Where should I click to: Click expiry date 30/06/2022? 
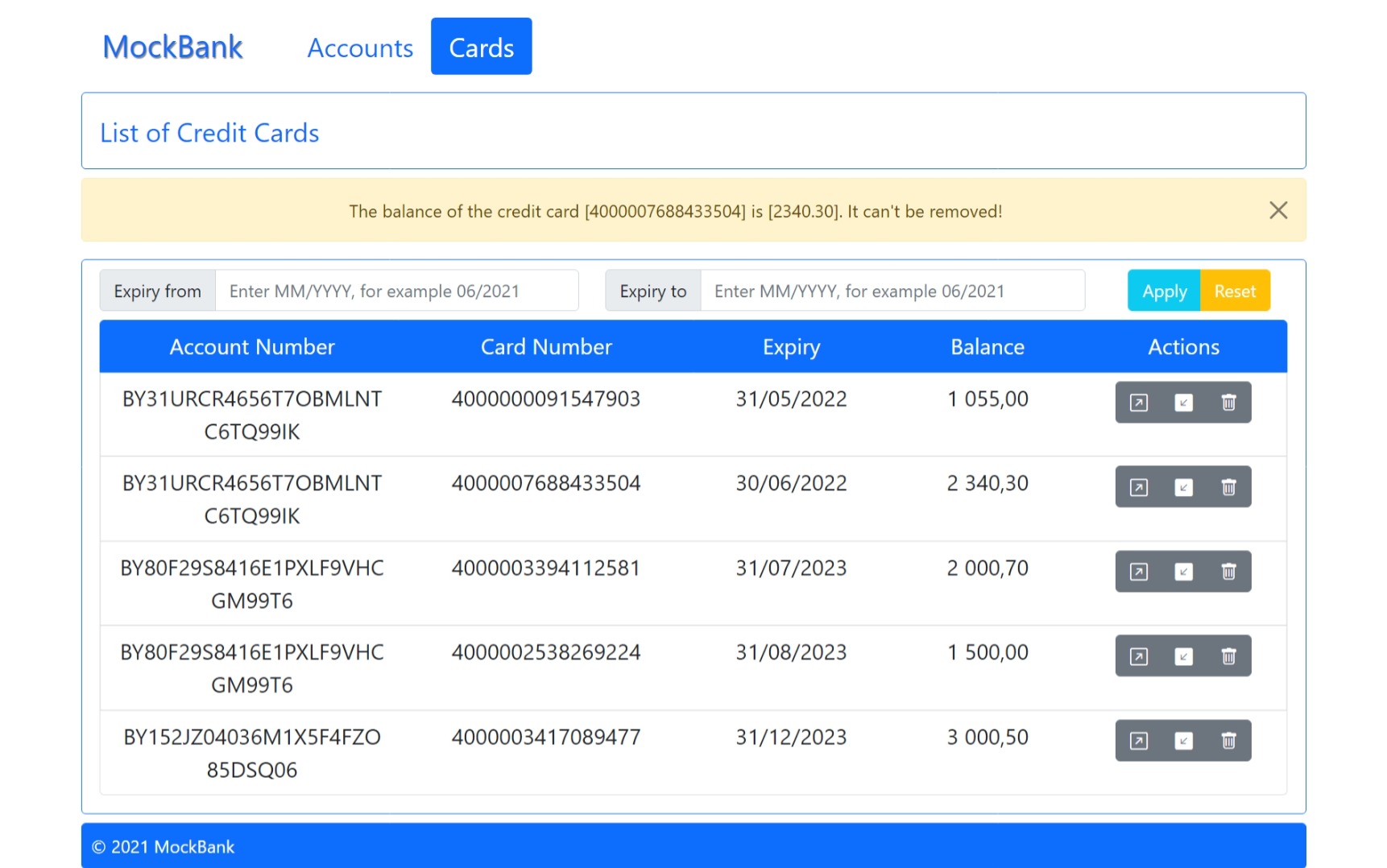[791, 483]
